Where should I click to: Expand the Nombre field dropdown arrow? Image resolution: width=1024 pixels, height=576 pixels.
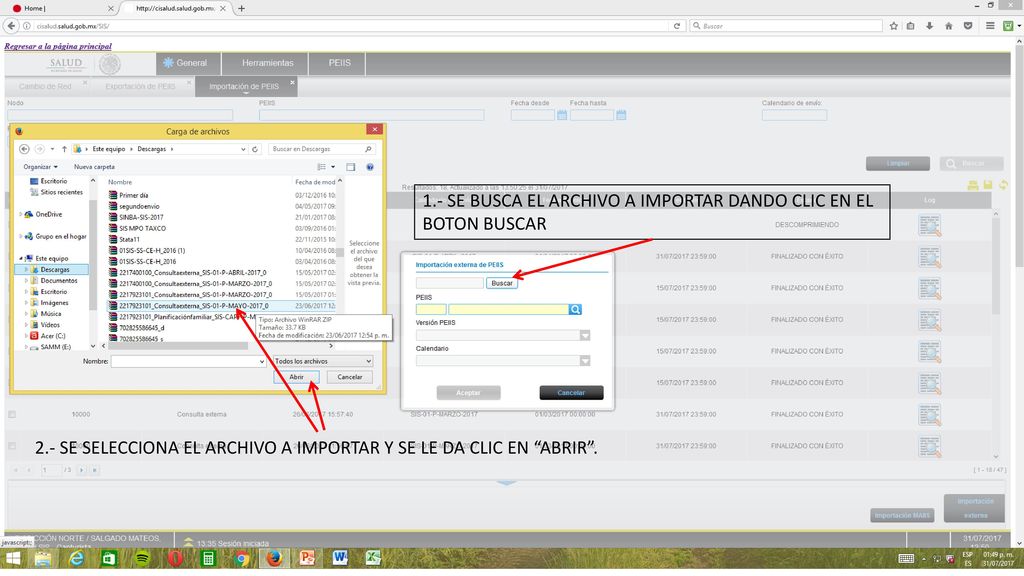coord(261,361)
